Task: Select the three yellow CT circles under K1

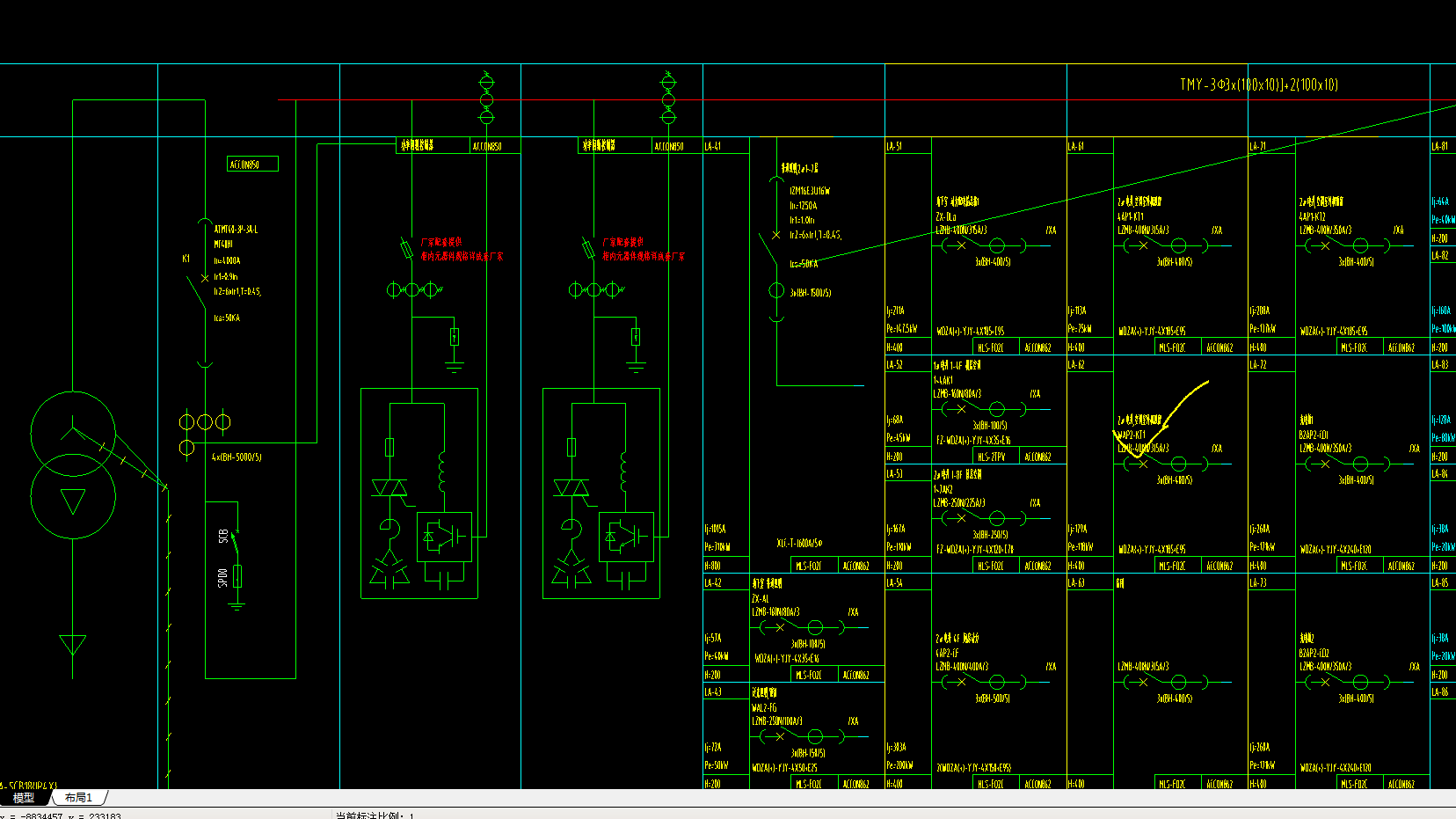Action: (x=205, y=422)
